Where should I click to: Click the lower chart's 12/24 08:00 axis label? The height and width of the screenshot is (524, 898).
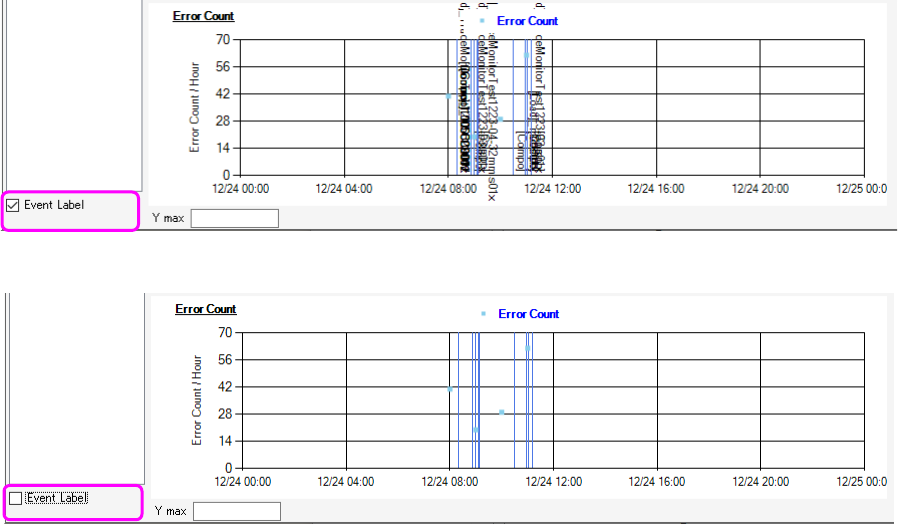point(450,482)
